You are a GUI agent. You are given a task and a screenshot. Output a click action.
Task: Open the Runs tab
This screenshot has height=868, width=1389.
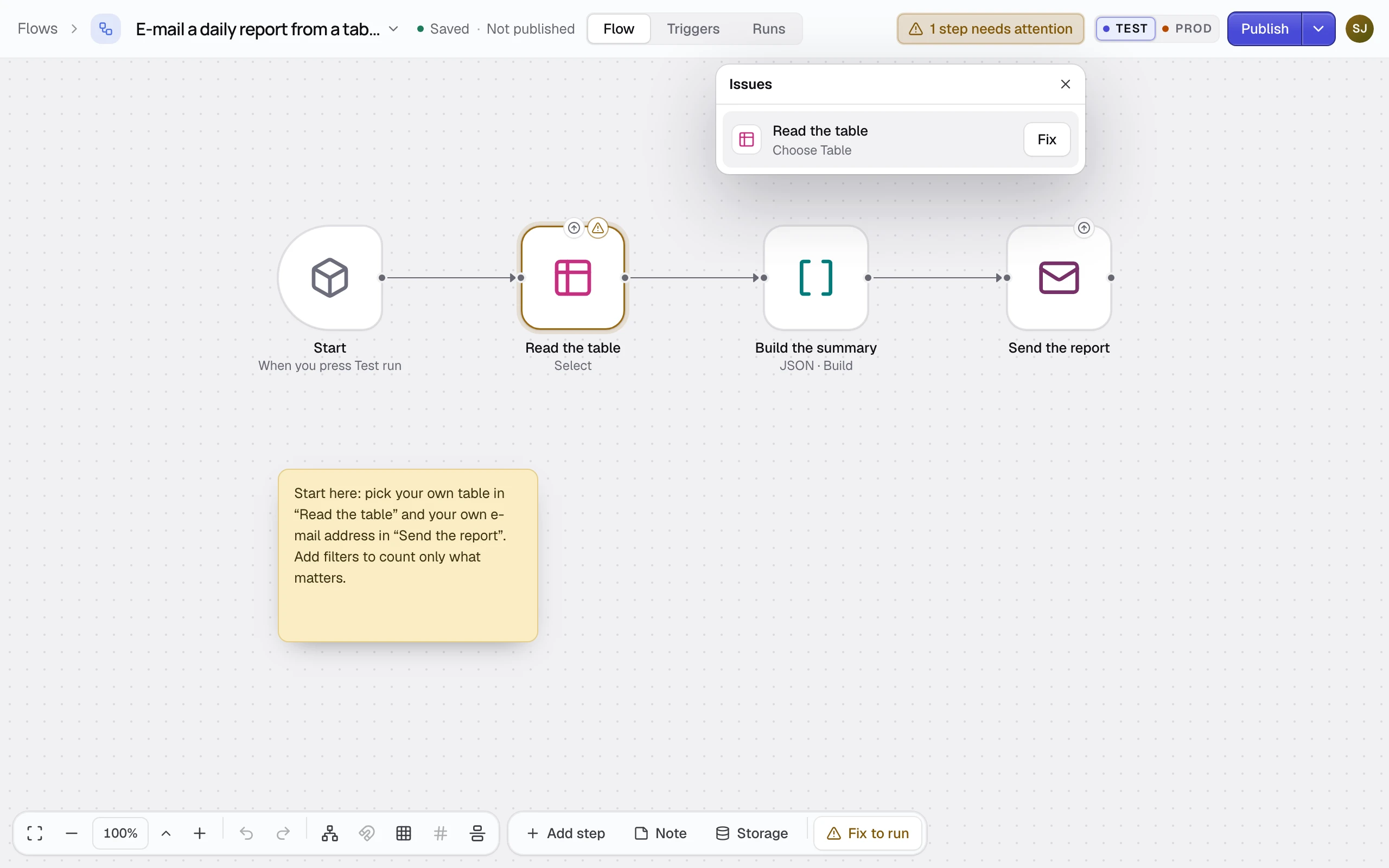pos(768,29)
